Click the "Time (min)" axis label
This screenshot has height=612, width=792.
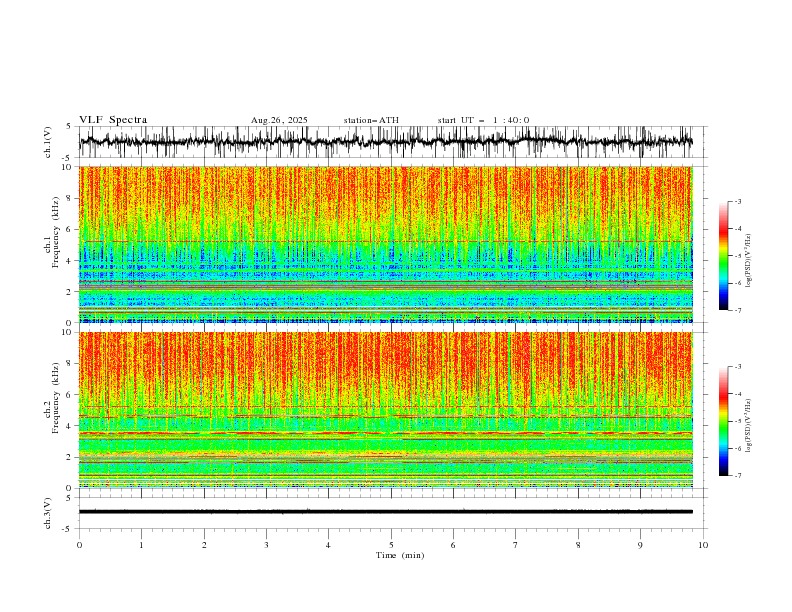400,555
